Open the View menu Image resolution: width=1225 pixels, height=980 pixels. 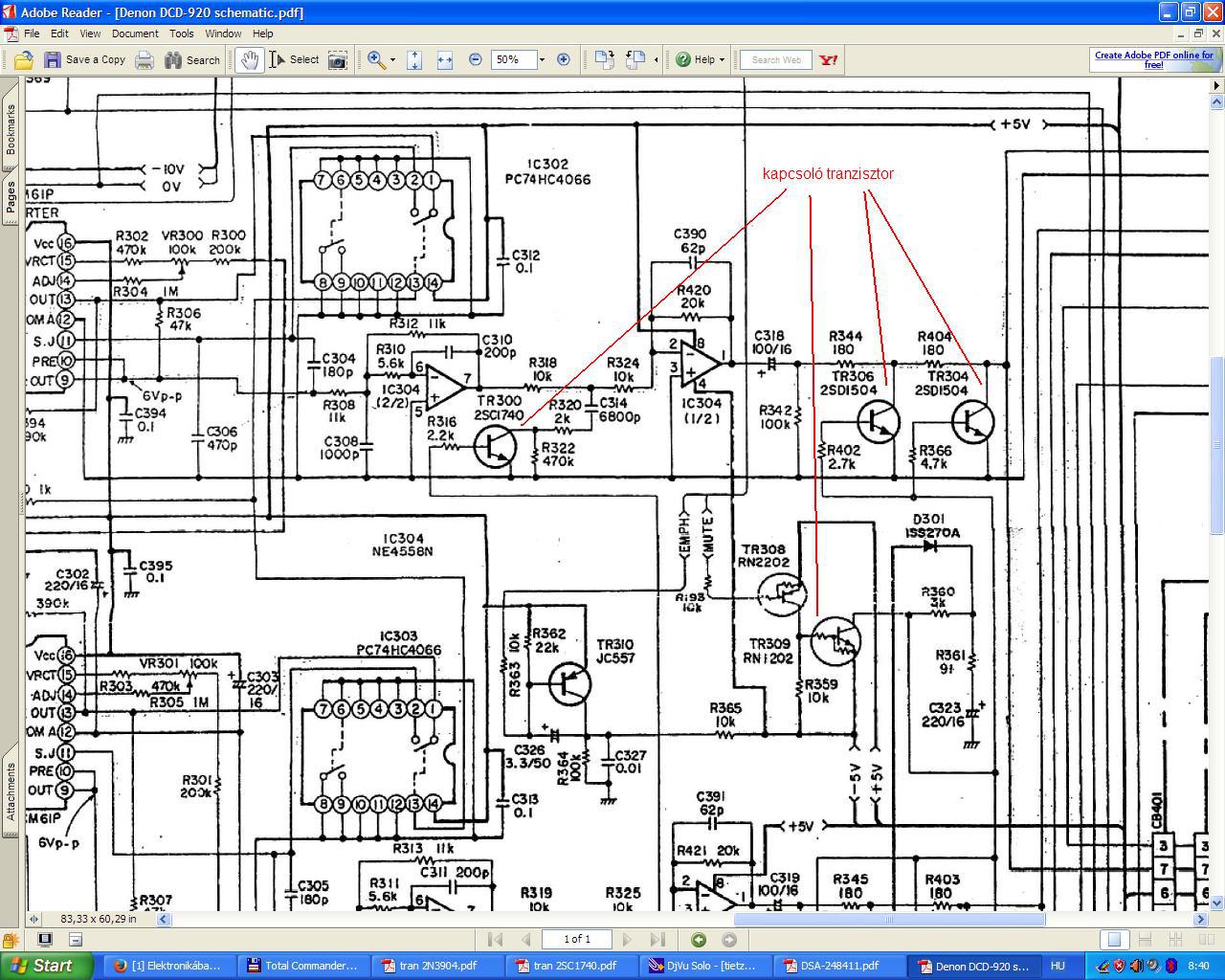click(90, 33)
